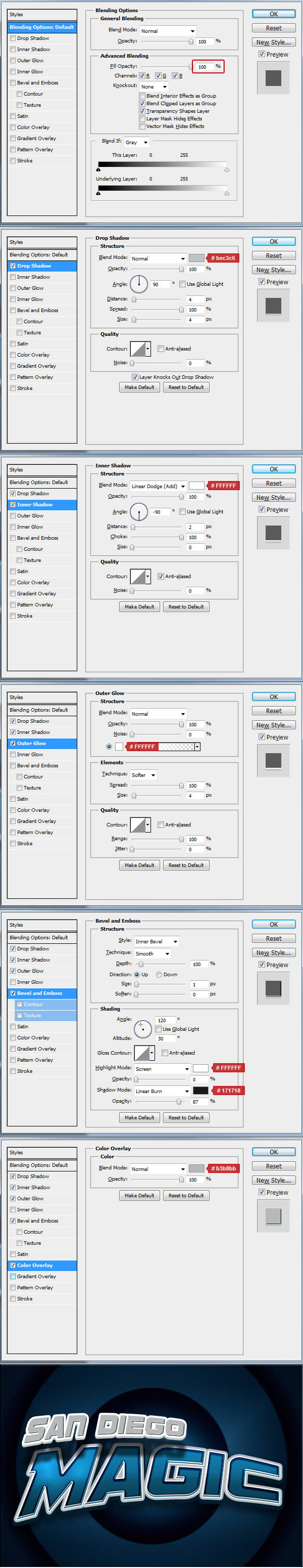Select highlighted Inner Shadow style row
This screenshot has width=303, height=1568.
click(x=42, y=505)
